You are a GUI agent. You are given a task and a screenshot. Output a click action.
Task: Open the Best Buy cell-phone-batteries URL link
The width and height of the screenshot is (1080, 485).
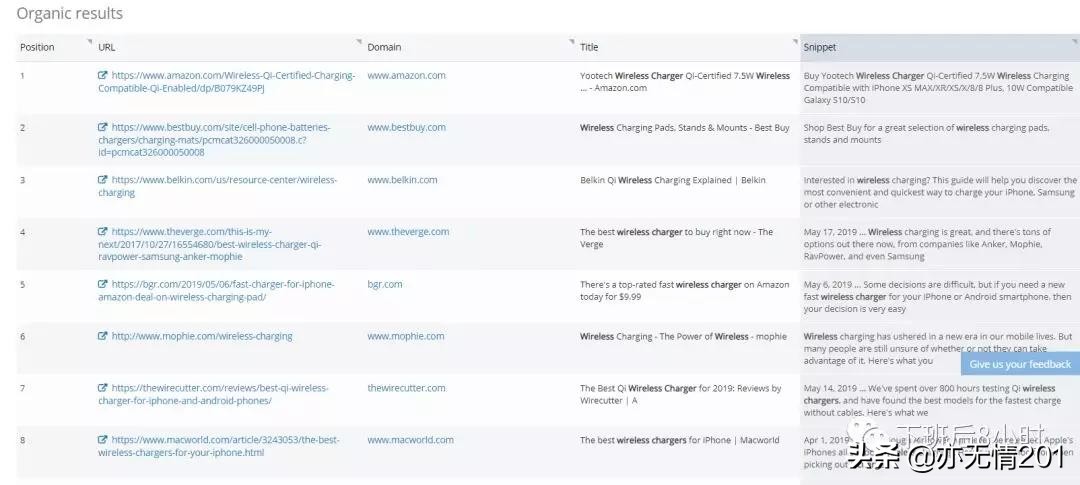214,140
